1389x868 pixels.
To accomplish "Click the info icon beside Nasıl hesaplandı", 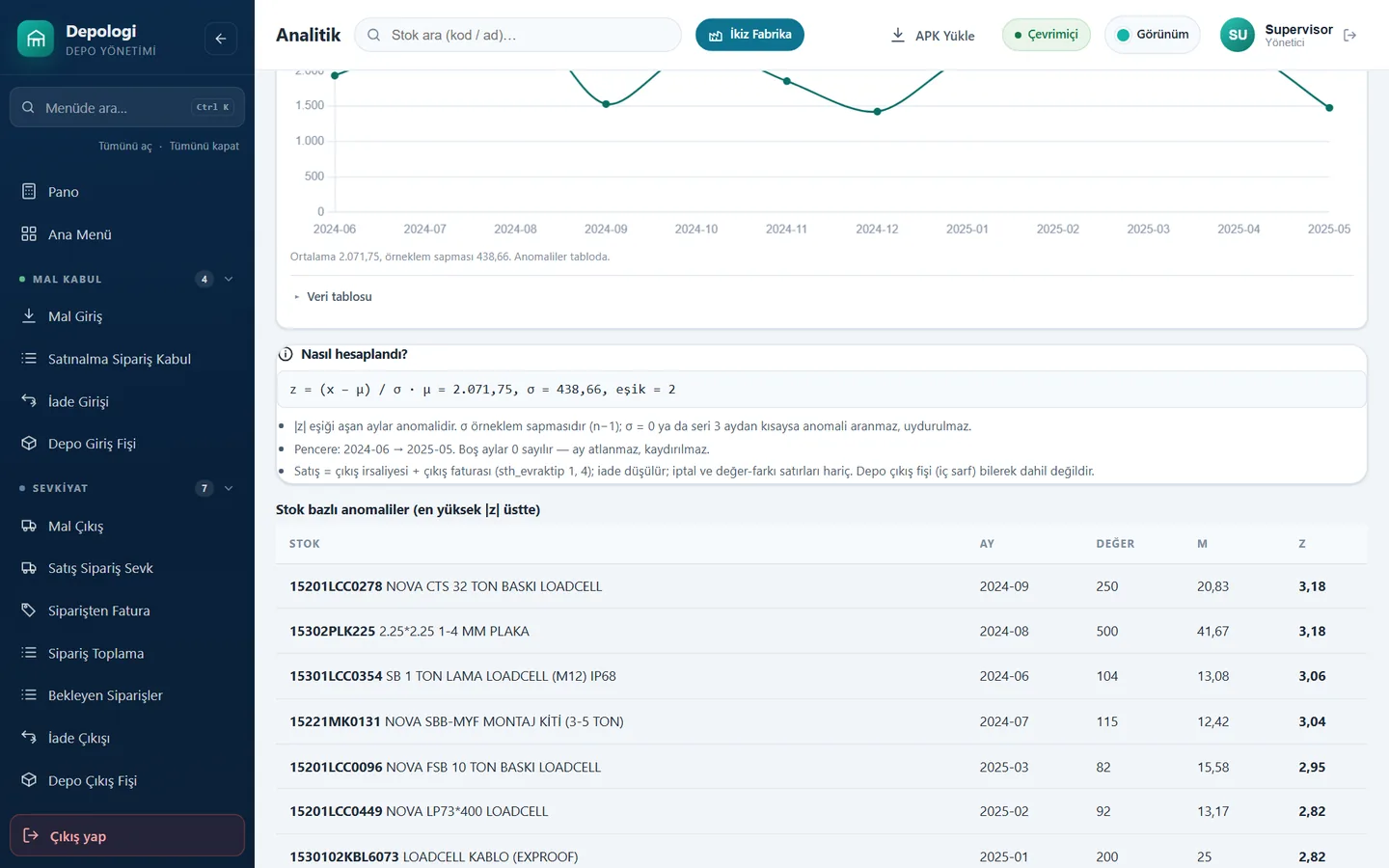I will pos(286,354).
